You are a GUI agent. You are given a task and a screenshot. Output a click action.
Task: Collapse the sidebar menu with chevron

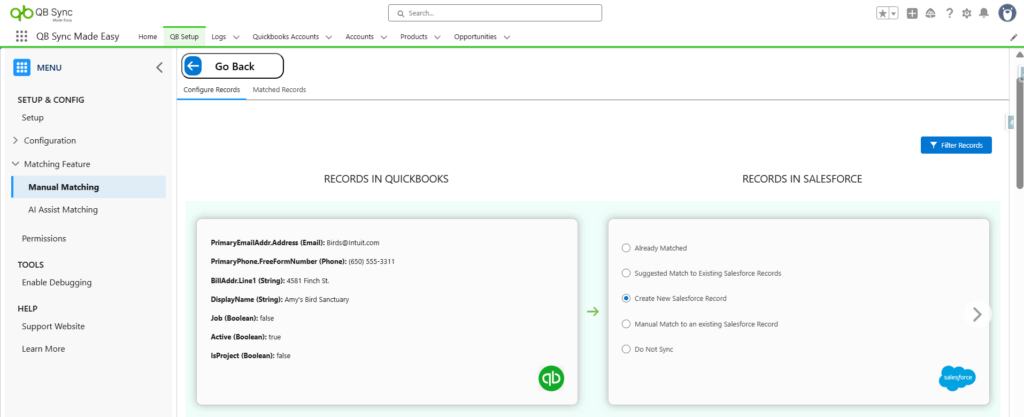coord(159,67)
